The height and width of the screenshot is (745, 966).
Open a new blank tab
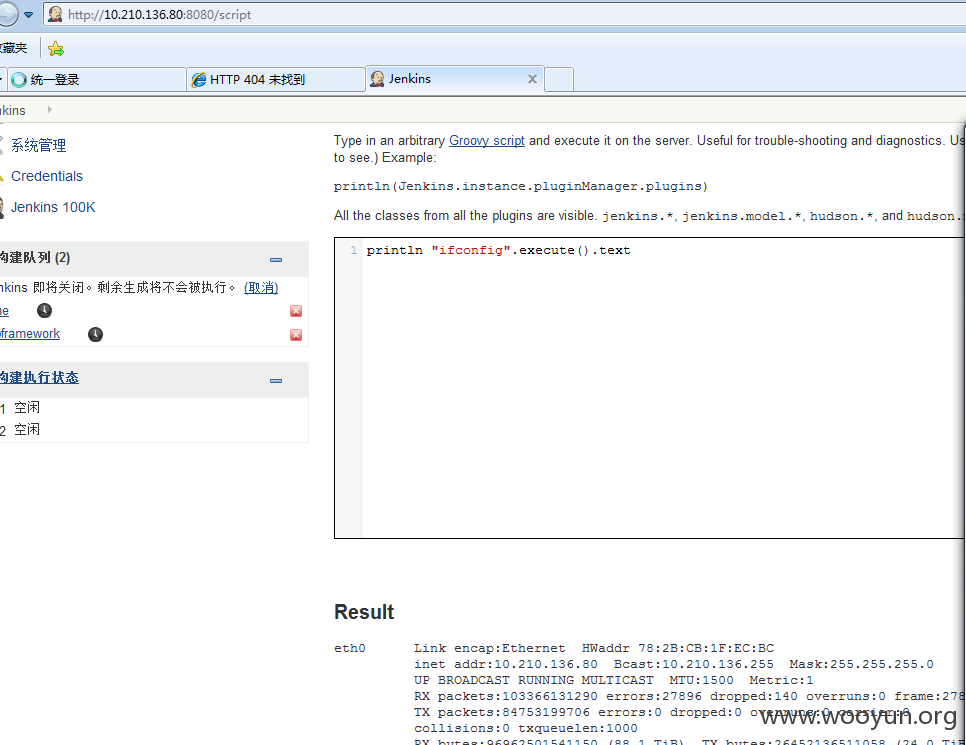pos(559,79)
